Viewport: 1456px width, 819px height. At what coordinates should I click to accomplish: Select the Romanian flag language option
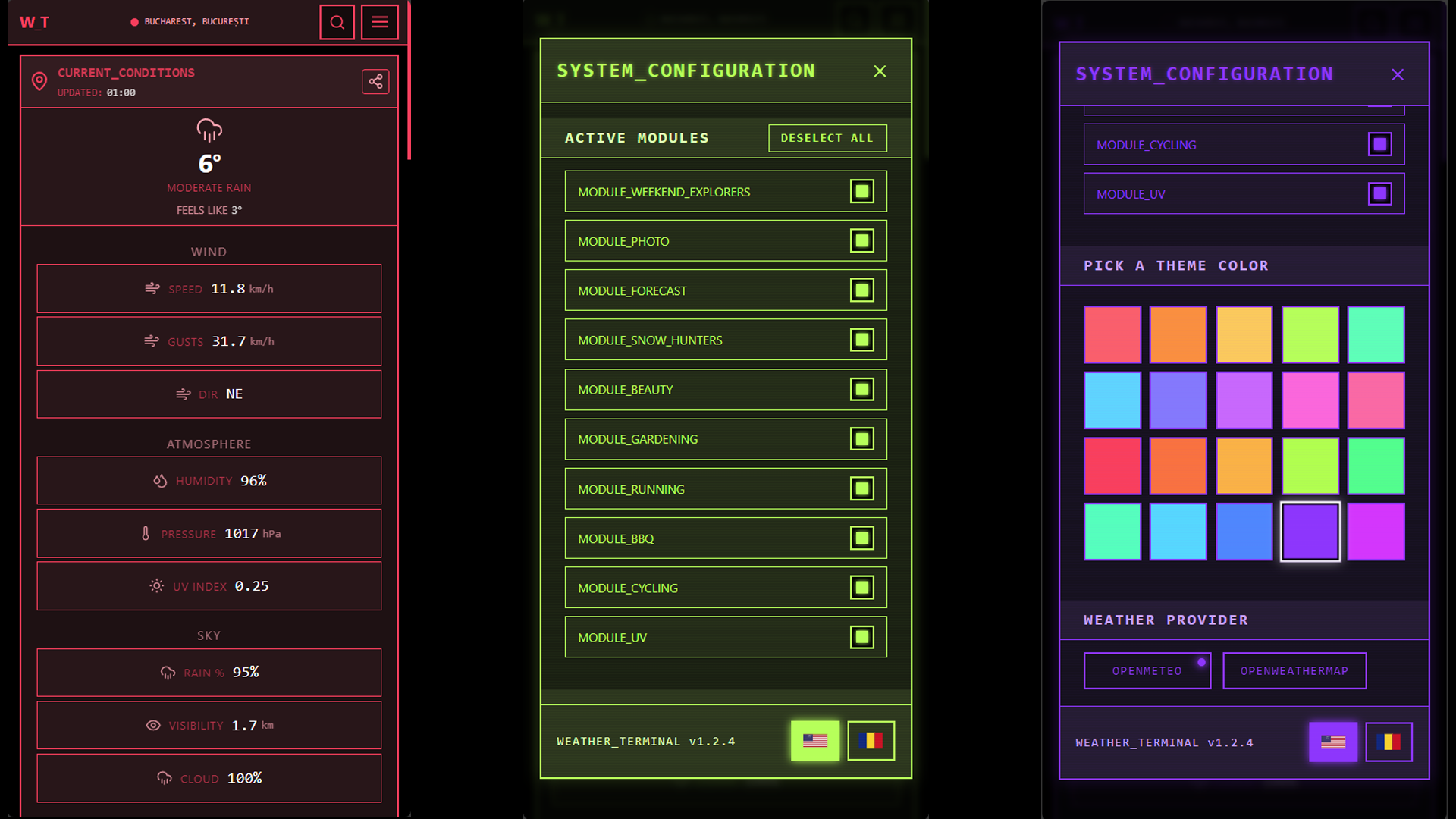pos(871,741)
